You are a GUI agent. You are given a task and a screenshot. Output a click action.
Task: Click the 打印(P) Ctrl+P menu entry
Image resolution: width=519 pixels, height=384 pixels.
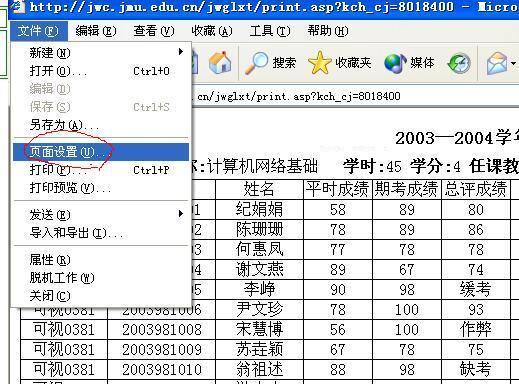point(101,170)
